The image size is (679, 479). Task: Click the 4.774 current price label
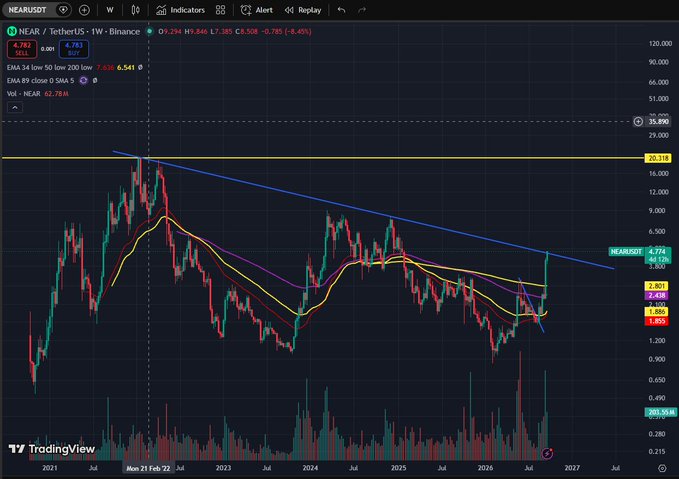pyautogui.click(x=657, y=252)
